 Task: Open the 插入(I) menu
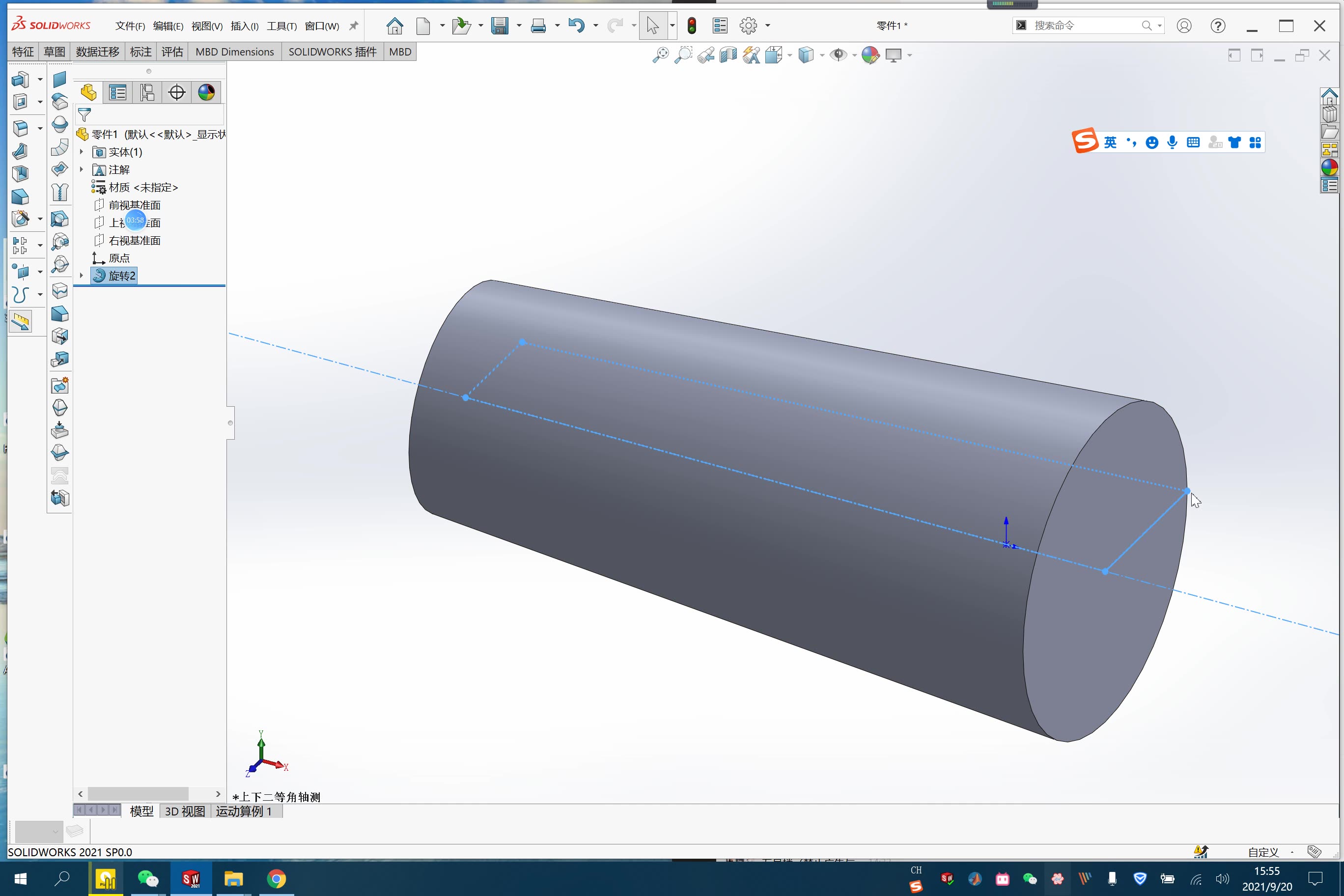click(x=245, y=27)
